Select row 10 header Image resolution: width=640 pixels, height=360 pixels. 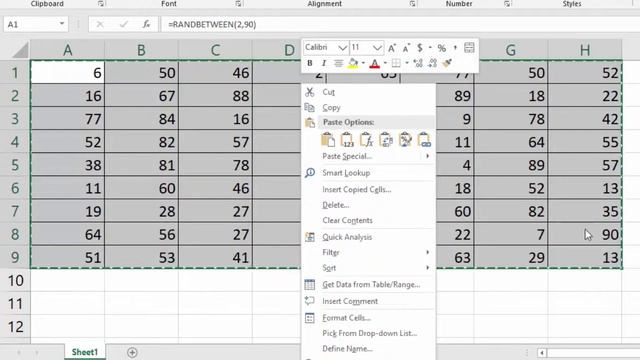15,281
